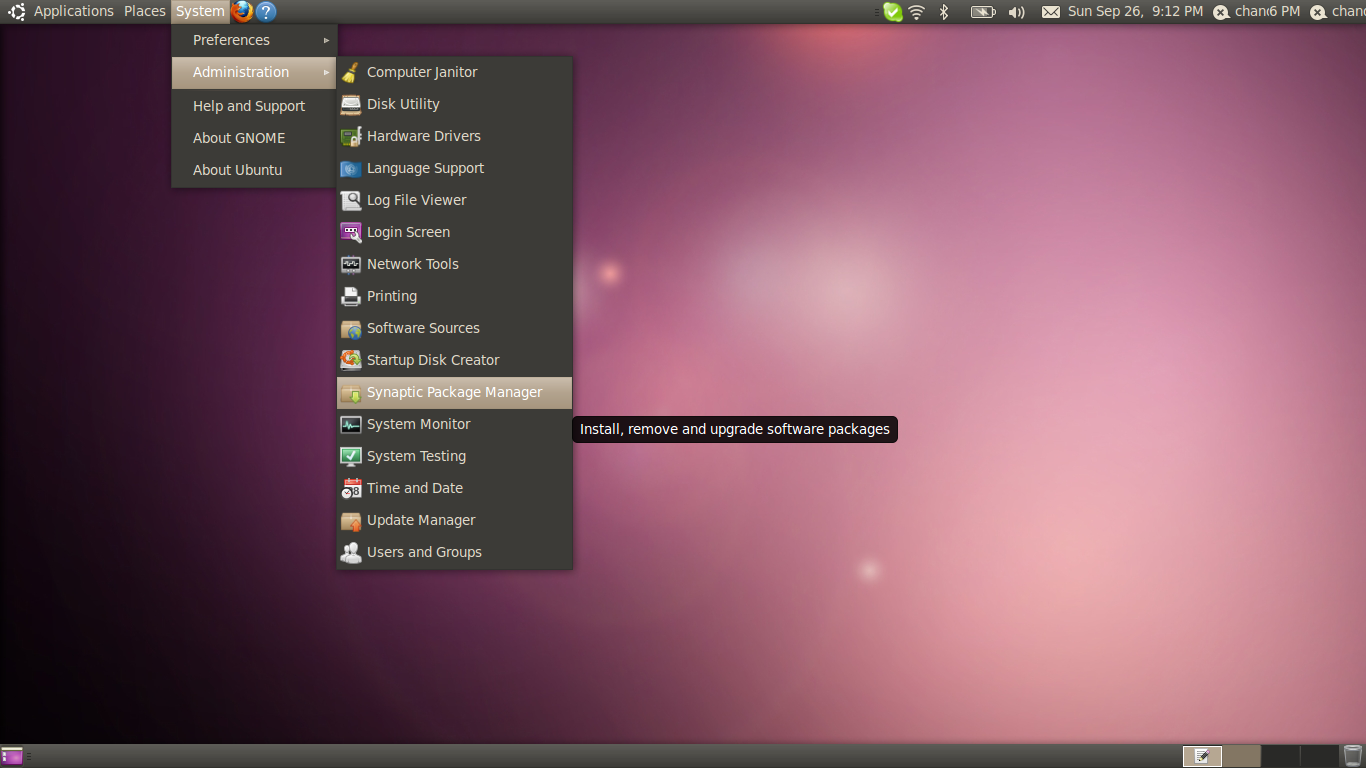
Task: Select Help and Support
Action: click(254, 106)
